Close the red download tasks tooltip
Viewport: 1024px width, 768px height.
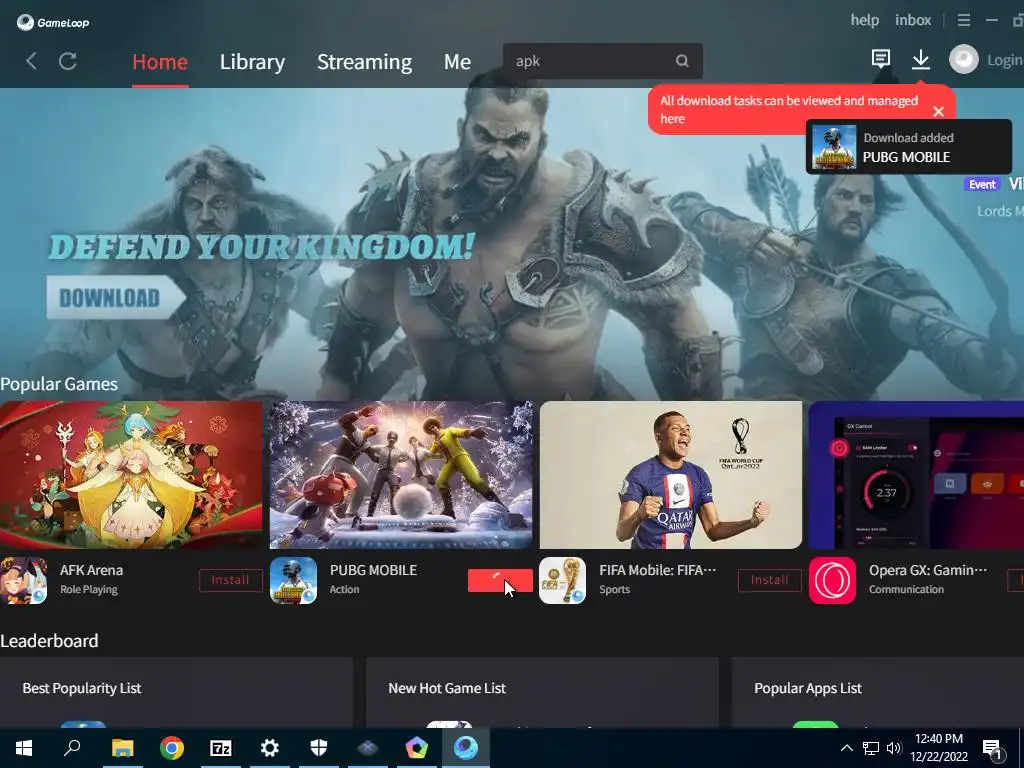click(x=938, y=111)
